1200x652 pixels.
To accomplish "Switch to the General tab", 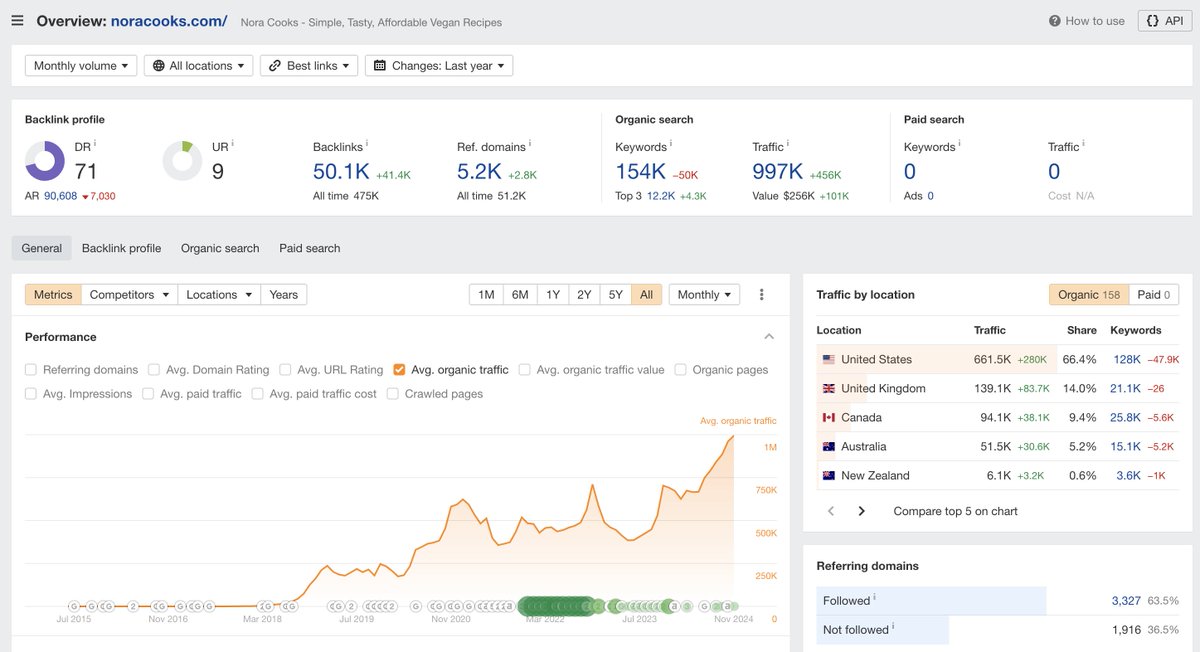I will coord(42,248).
